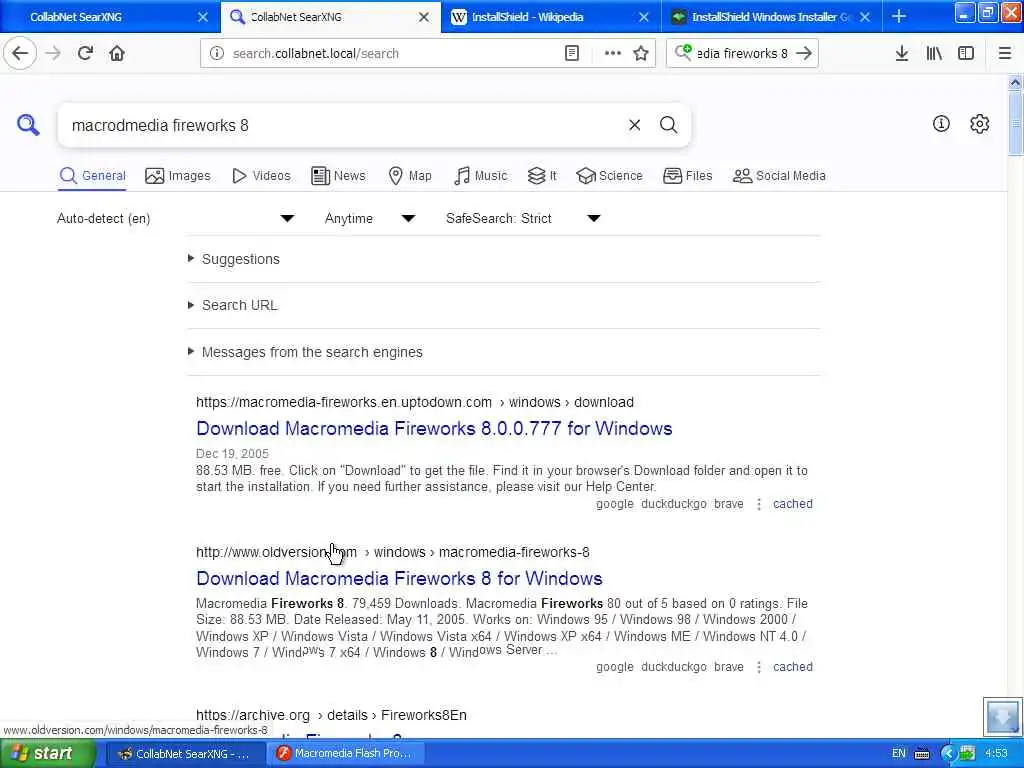The width and height of the screenshot is (1024, 768).
Task: Click the EN language indicator in taskbar
Action: click(899, 754)
